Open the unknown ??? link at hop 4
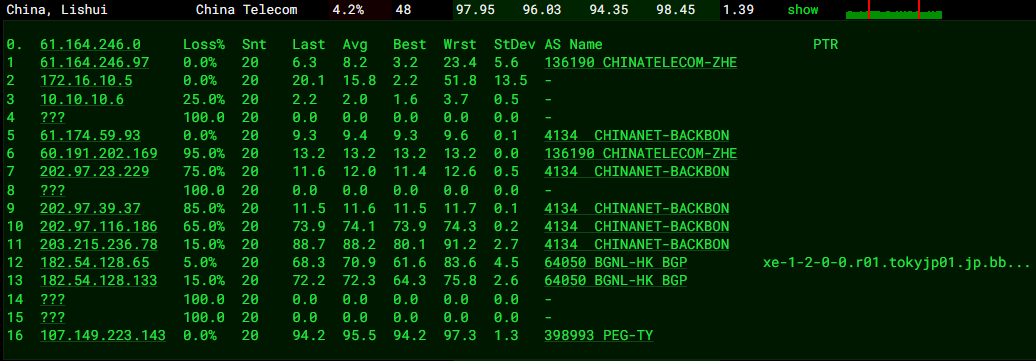The image size is (1036, 361). pyautogui.click(x=53, y=117)
